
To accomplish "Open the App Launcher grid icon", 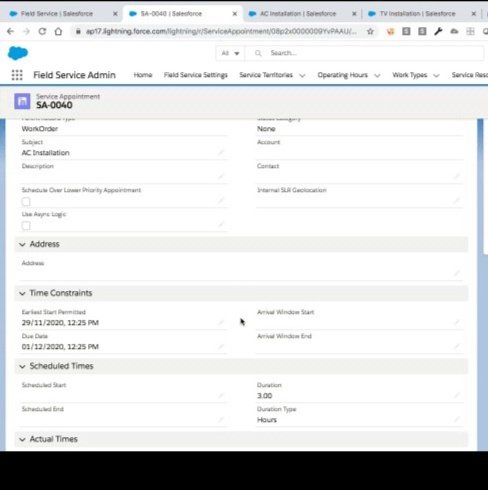I will point(17,75).
